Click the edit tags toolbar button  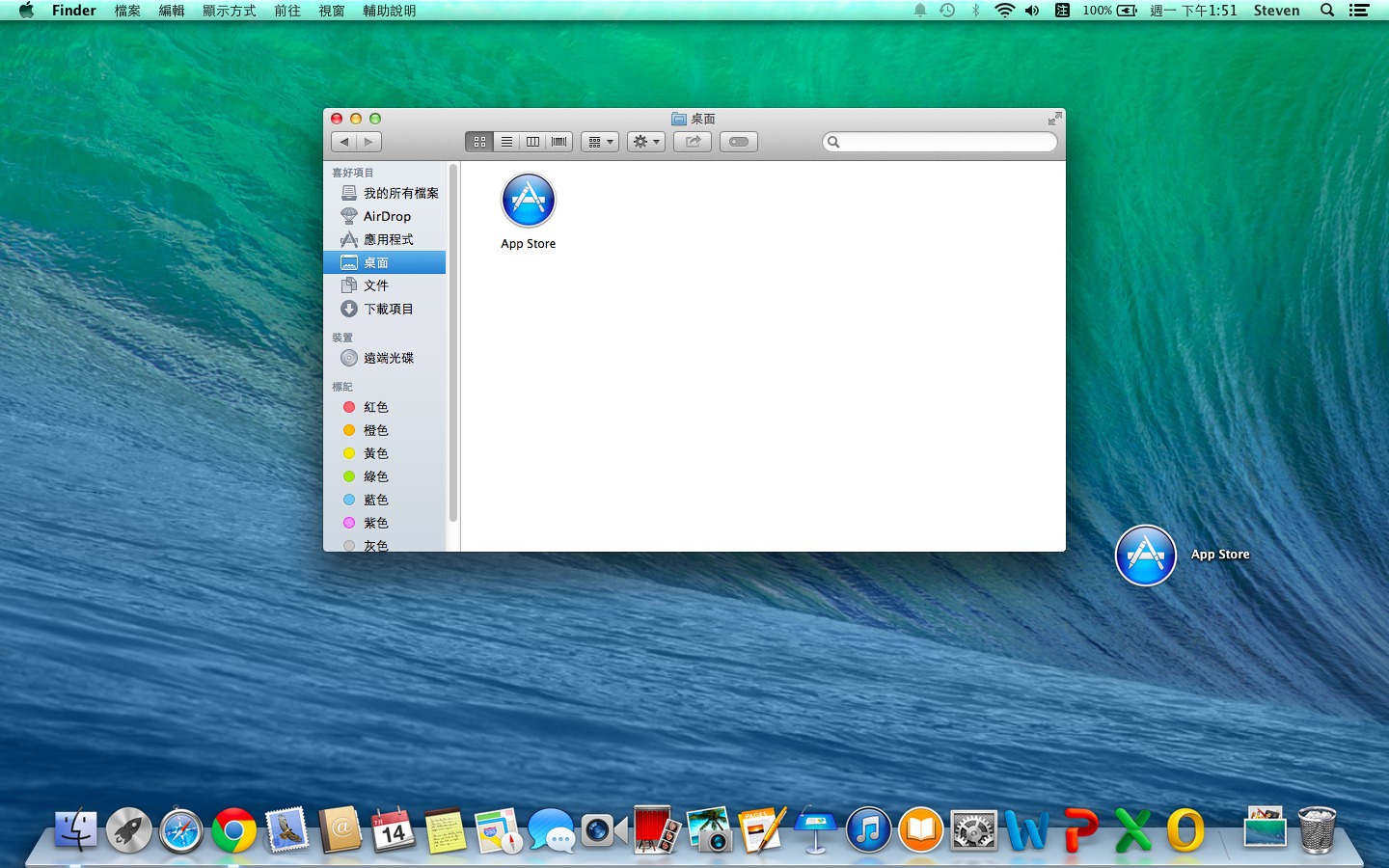click(739, 142)
